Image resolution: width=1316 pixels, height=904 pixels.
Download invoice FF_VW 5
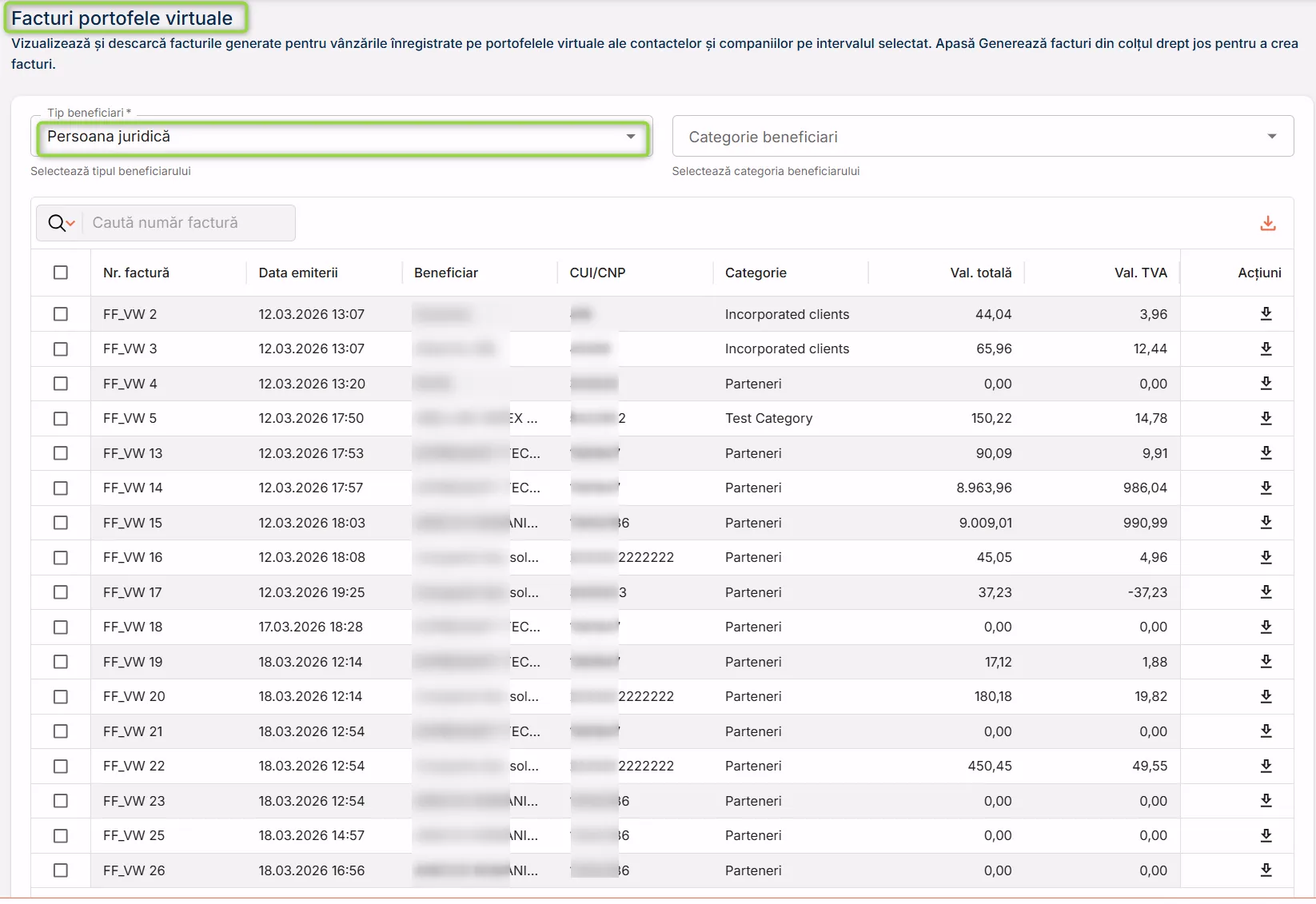point(1266,418)
